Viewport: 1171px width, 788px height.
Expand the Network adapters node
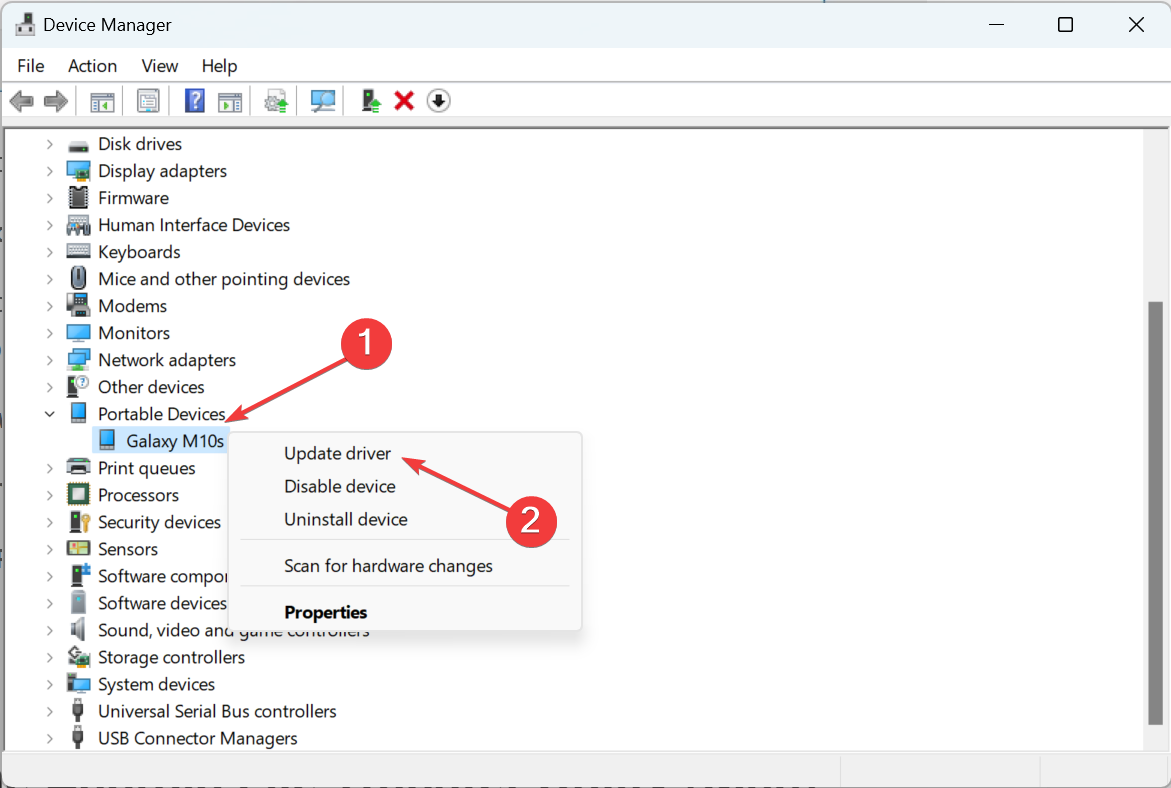[49, 360]
